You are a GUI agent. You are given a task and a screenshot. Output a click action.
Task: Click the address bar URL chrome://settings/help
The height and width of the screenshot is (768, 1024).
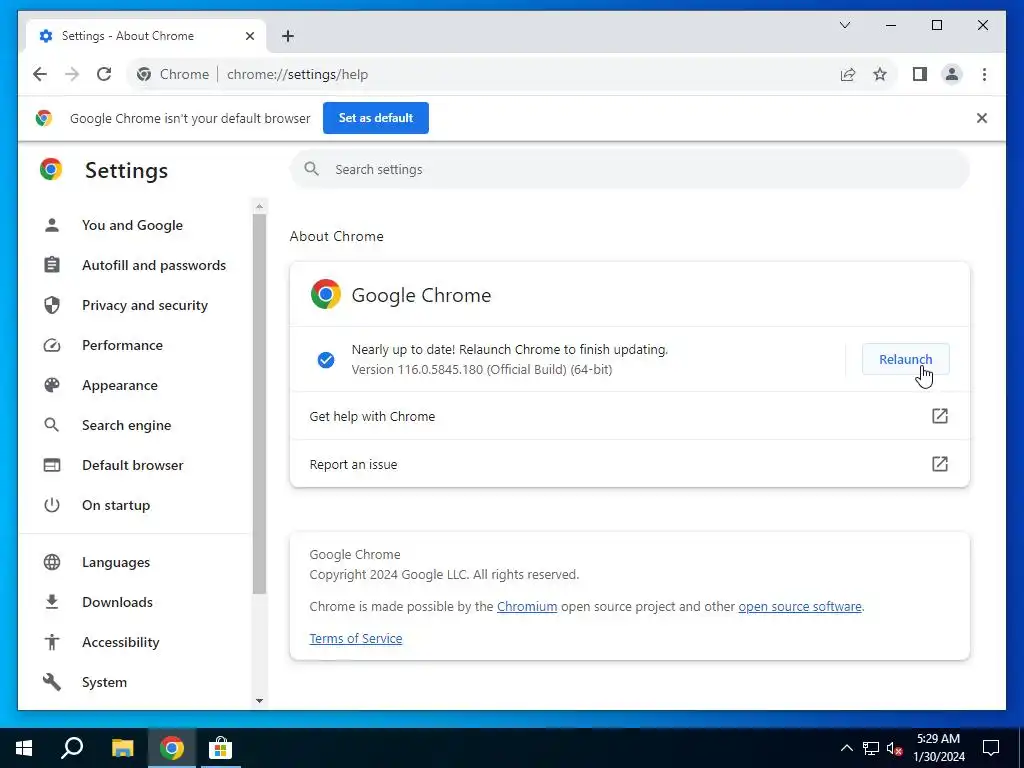click(x=298, y=74)
